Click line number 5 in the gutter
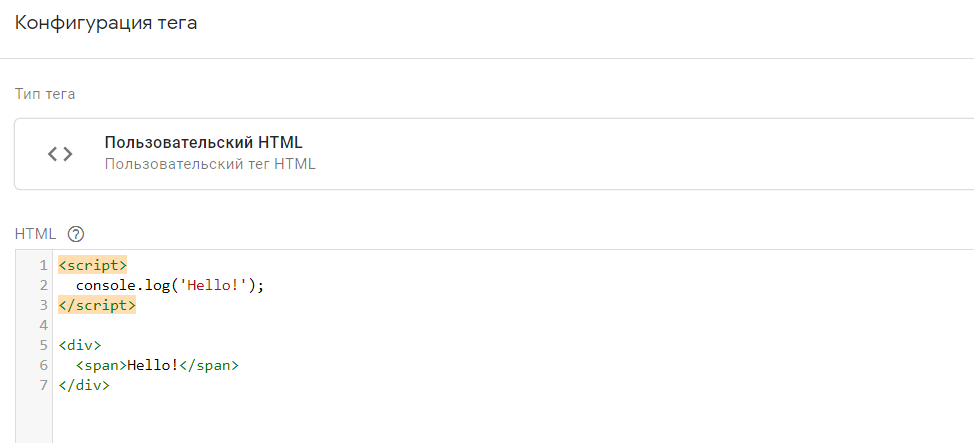This screenshot has height=443, width=974. pos(43,345)
